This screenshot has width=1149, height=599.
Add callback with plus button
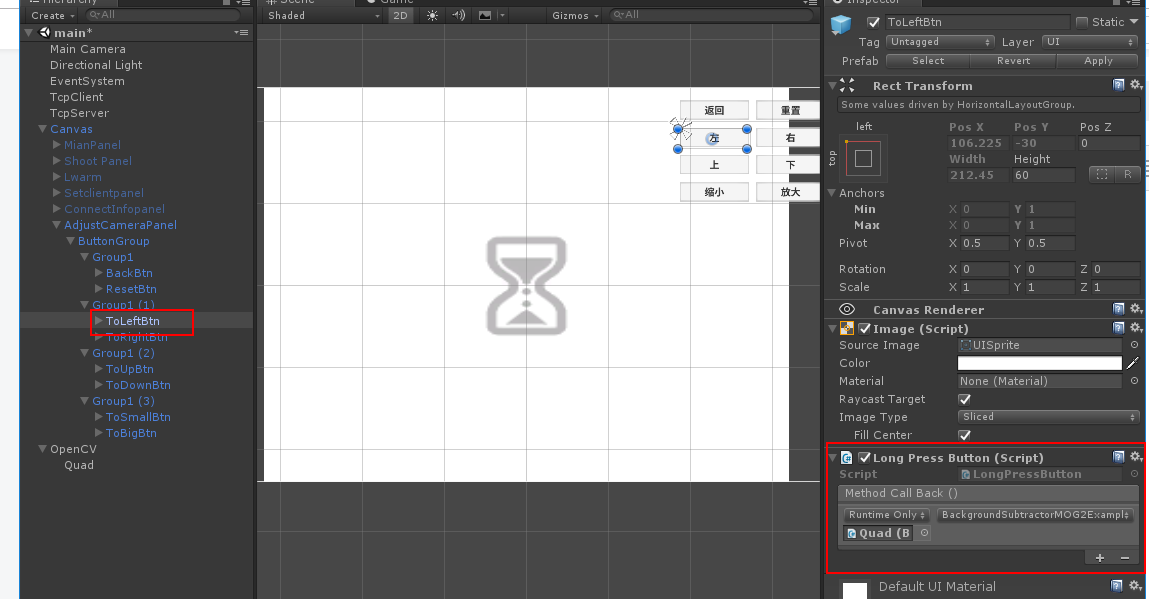click(x=1100, y=558)
